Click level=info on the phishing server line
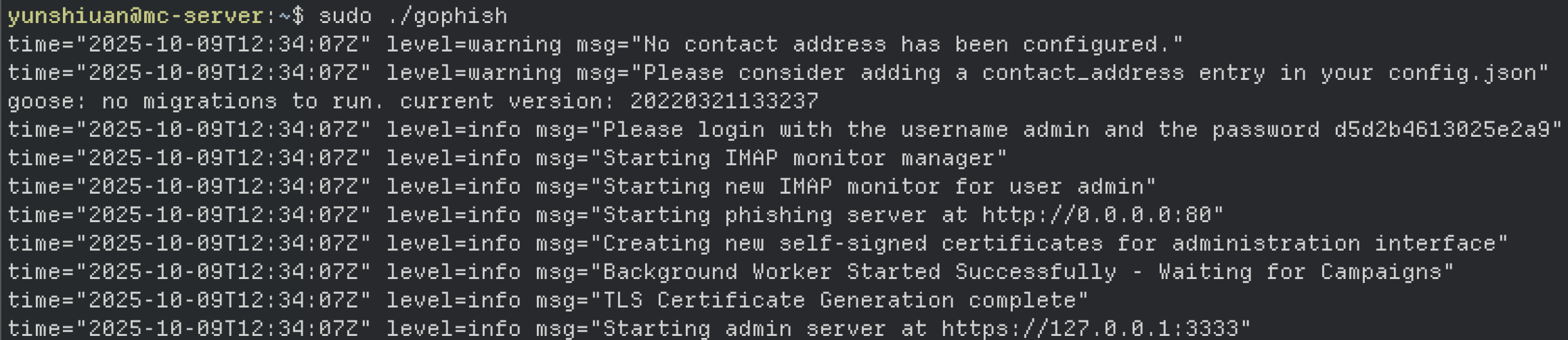The image size is (1568, 340). 454,215
